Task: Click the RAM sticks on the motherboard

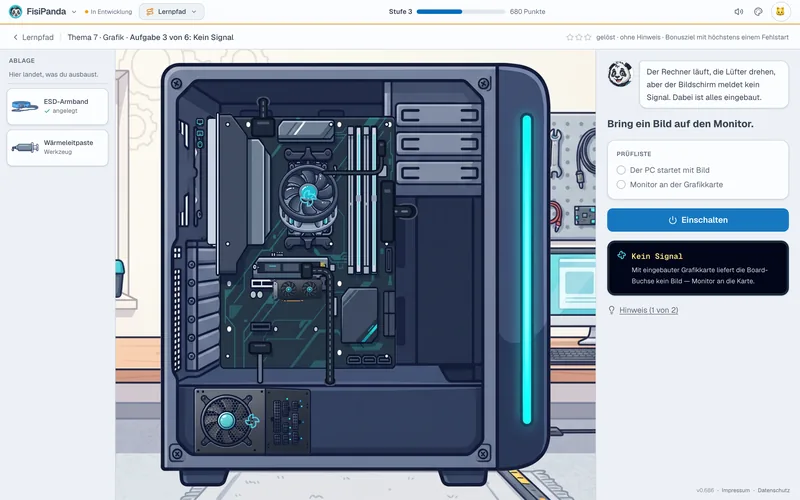Action: 362,199
